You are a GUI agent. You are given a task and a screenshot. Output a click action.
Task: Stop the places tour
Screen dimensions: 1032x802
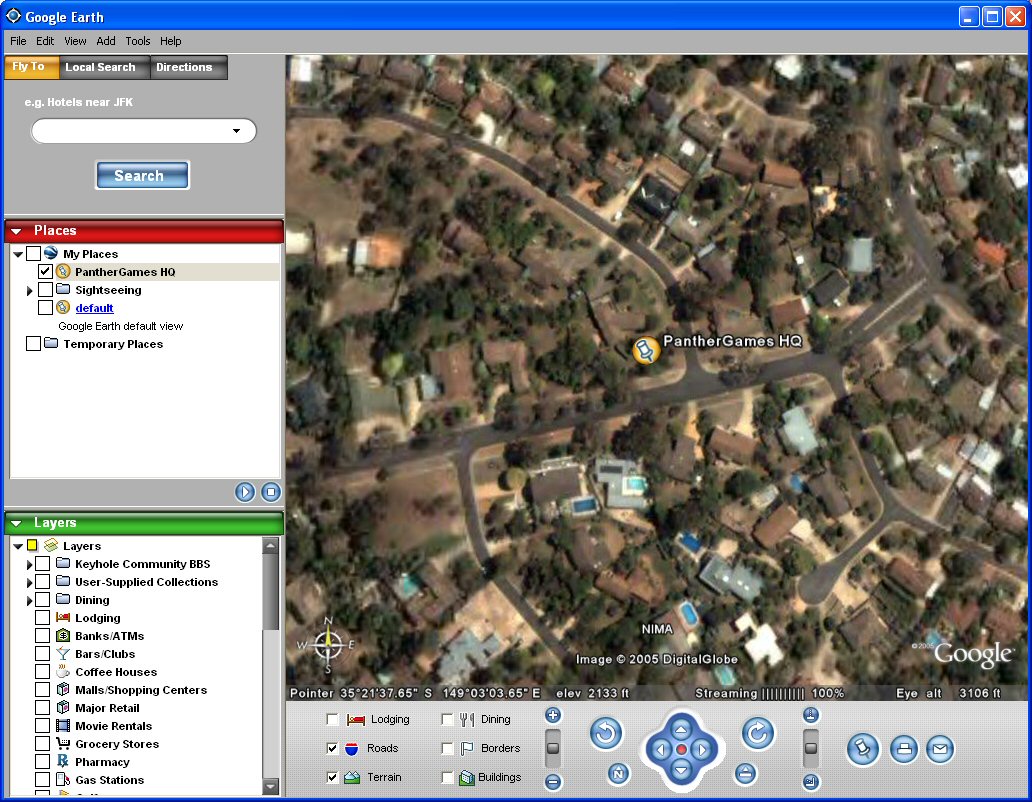[x=271, y=492]
